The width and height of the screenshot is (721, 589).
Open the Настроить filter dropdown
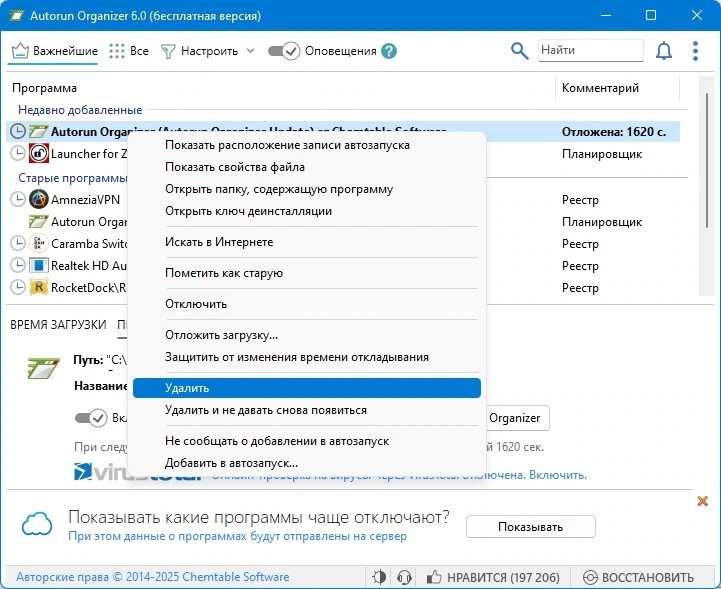207,51
